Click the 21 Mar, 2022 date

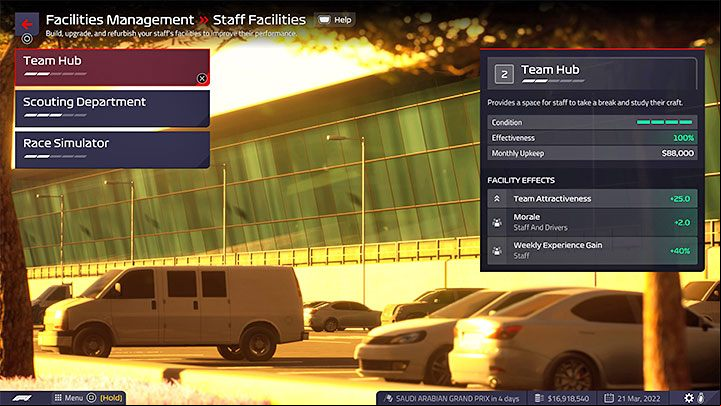(x=639, y=399)
